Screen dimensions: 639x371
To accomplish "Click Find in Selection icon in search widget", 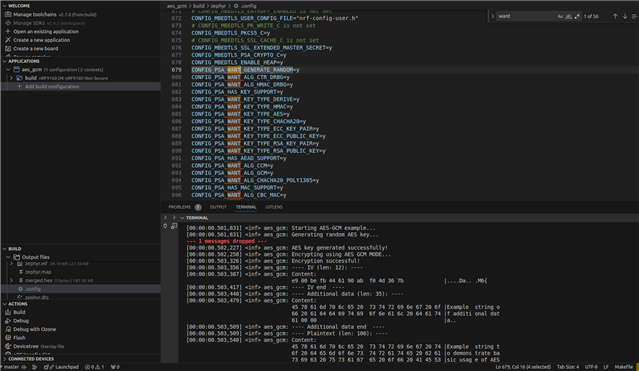I will pyautogui.click(x=634, y=16).
